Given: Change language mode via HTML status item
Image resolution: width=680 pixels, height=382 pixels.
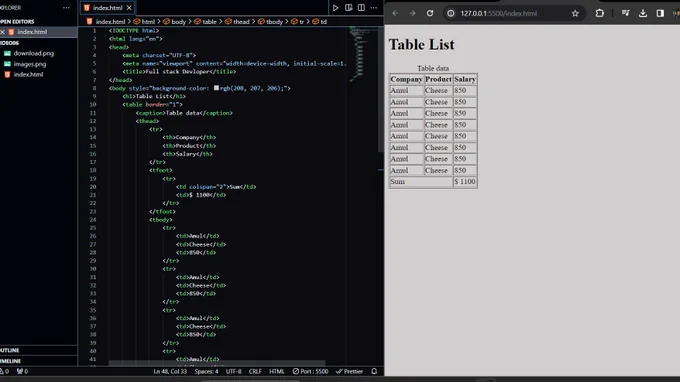Looking at the screenshot, I should (277, 372).
